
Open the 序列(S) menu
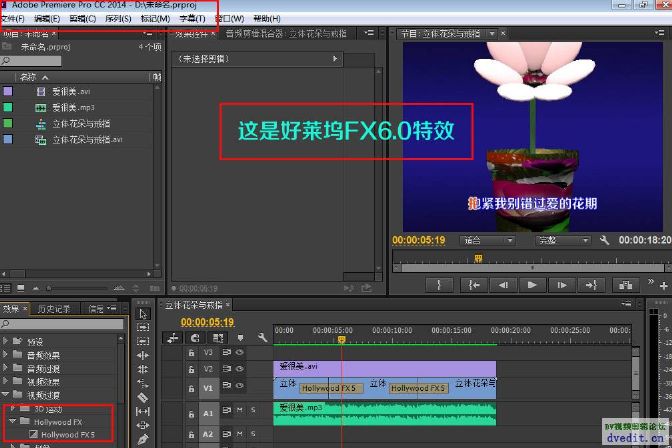tap(118, 19)
